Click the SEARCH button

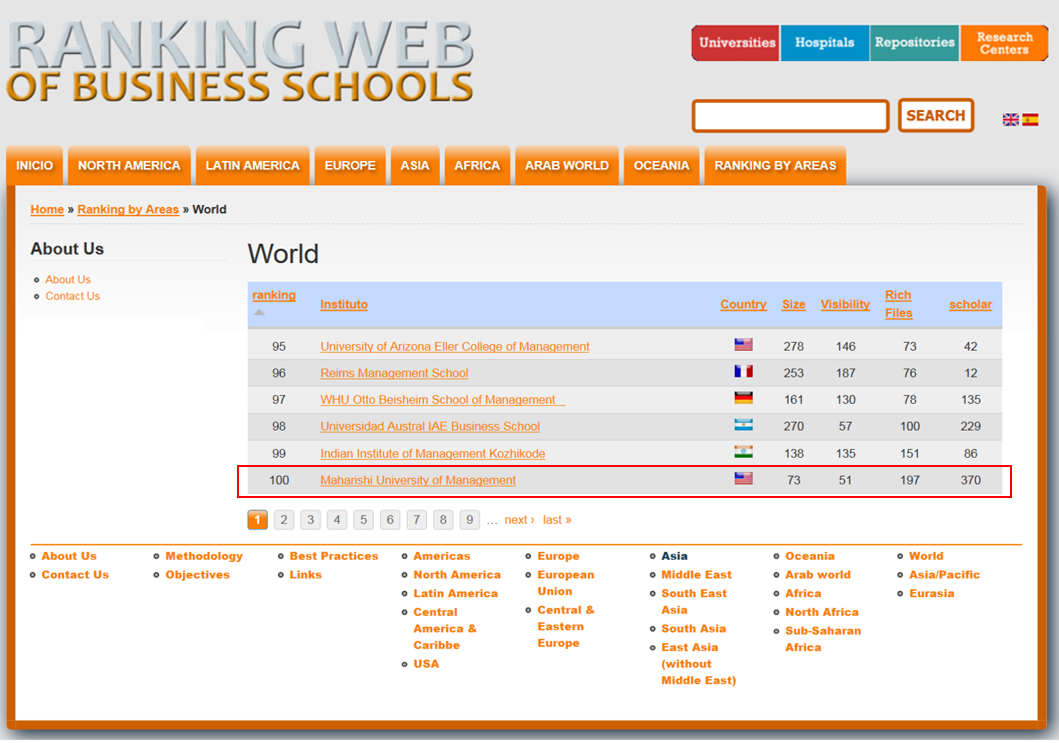click(935, 116)
